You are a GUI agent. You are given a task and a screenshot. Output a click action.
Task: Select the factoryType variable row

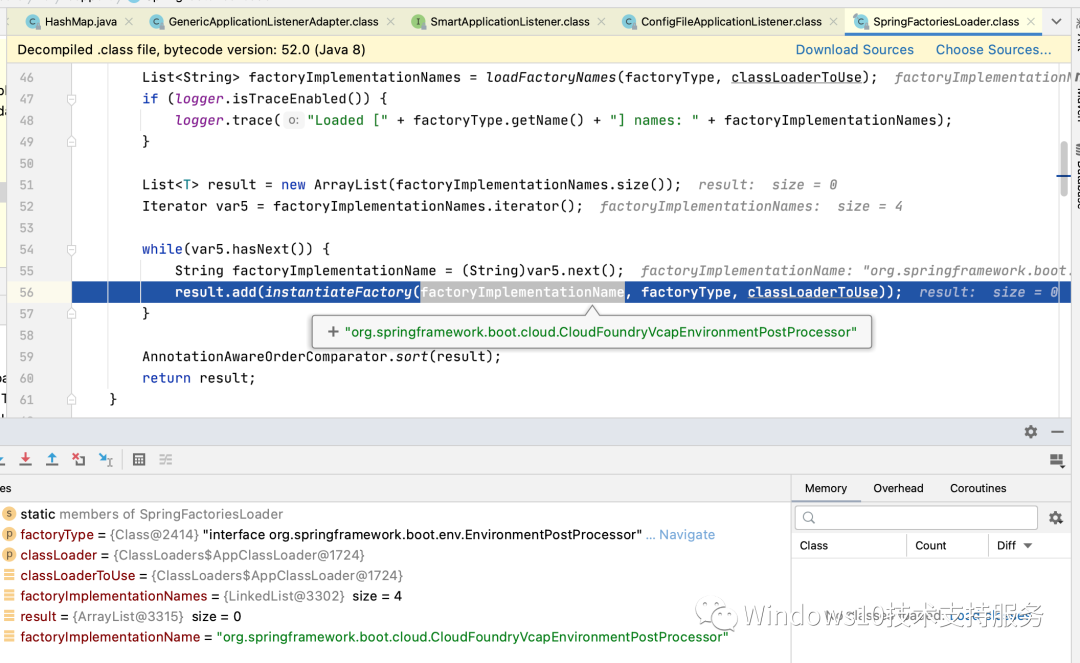coord(395,534)
